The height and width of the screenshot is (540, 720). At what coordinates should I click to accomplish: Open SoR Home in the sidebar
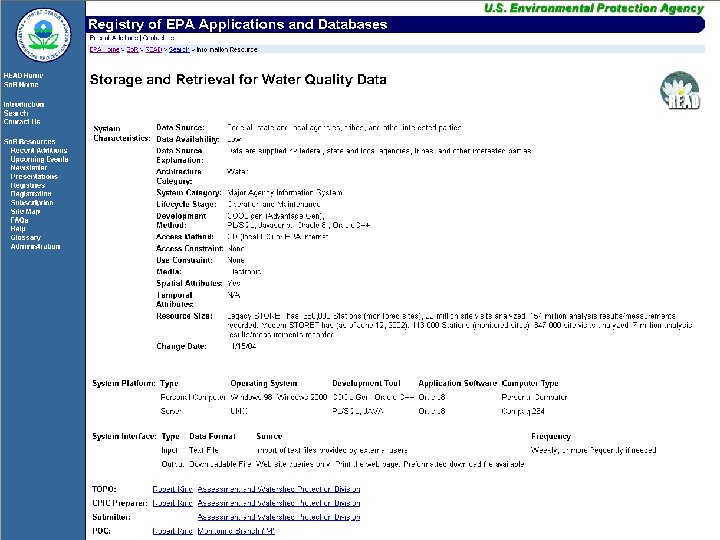tap(21, 84)
